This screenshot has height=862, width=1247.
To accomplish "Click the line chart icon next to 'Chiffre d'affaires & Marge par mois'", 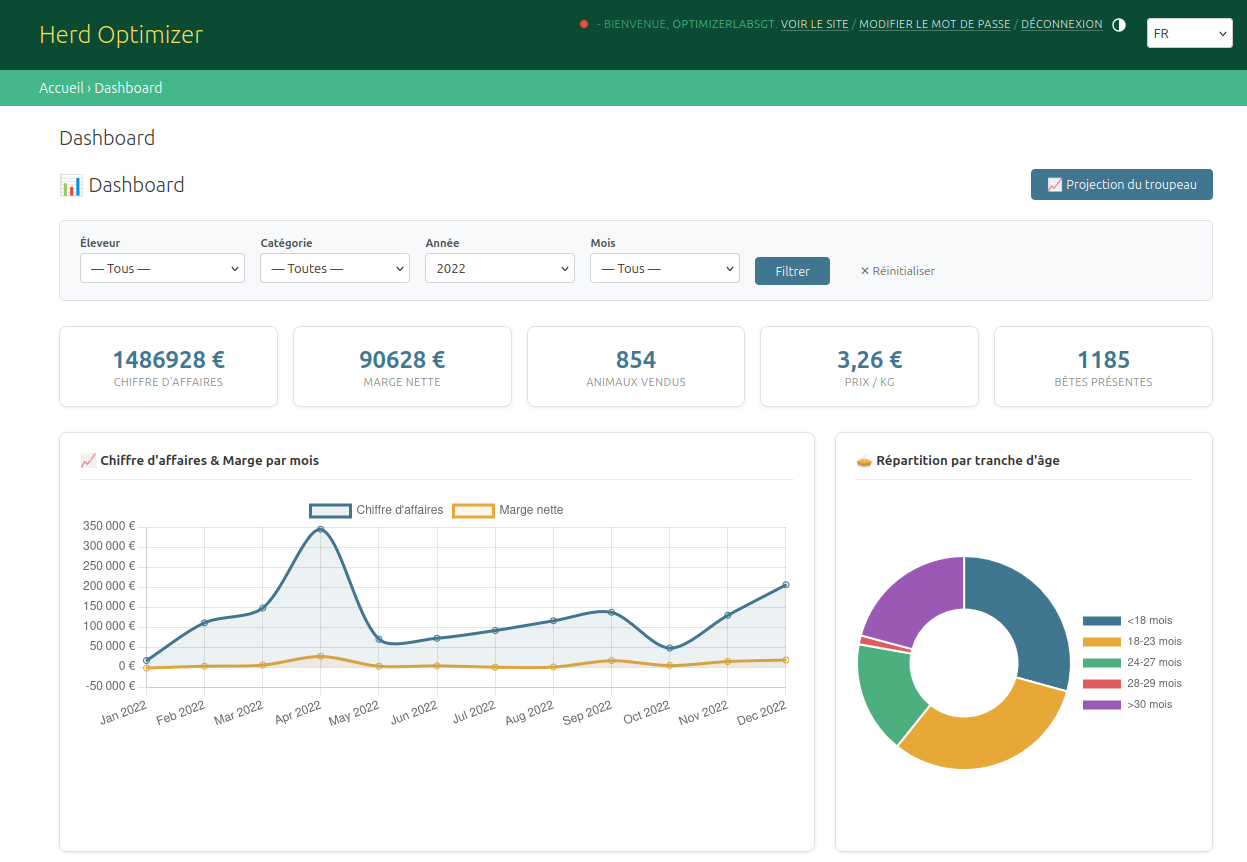I will coord(87,460).
